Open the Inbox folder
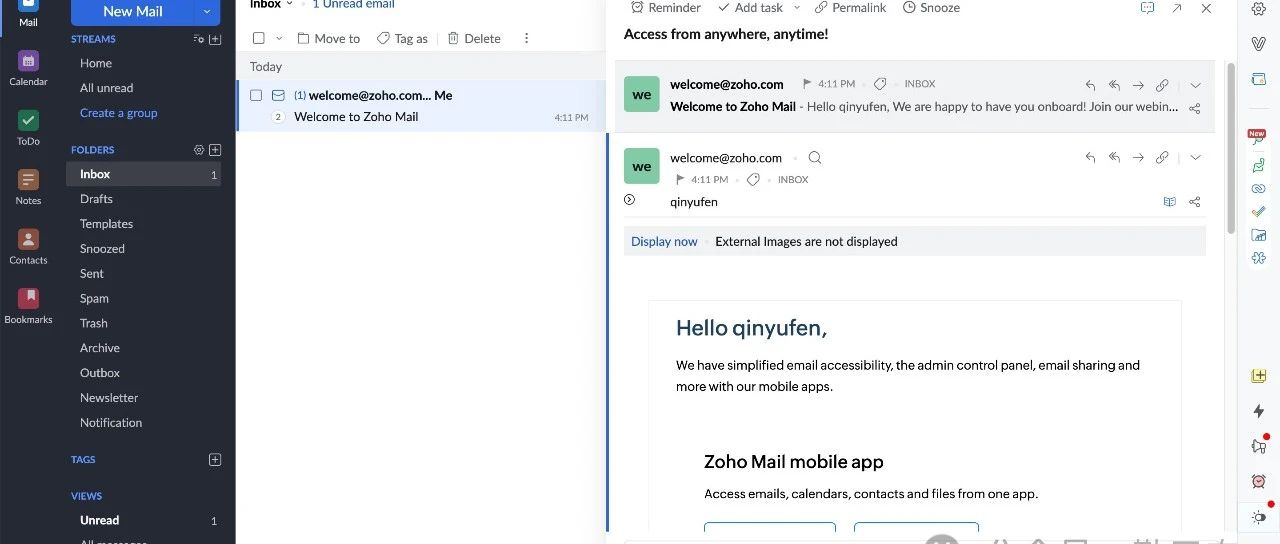Screen dimensions: 1280x544 [144, 174]
